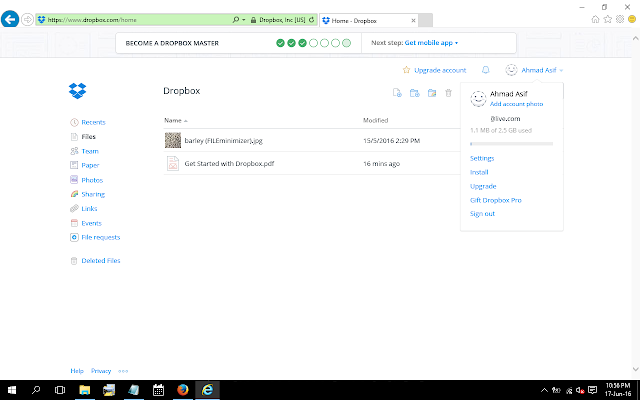Image resolution: width=640 pixels, height=400 pixels.
Task: Select the Home - Dropbox tab
Action: pyautogui.click(x=369, y=20)
